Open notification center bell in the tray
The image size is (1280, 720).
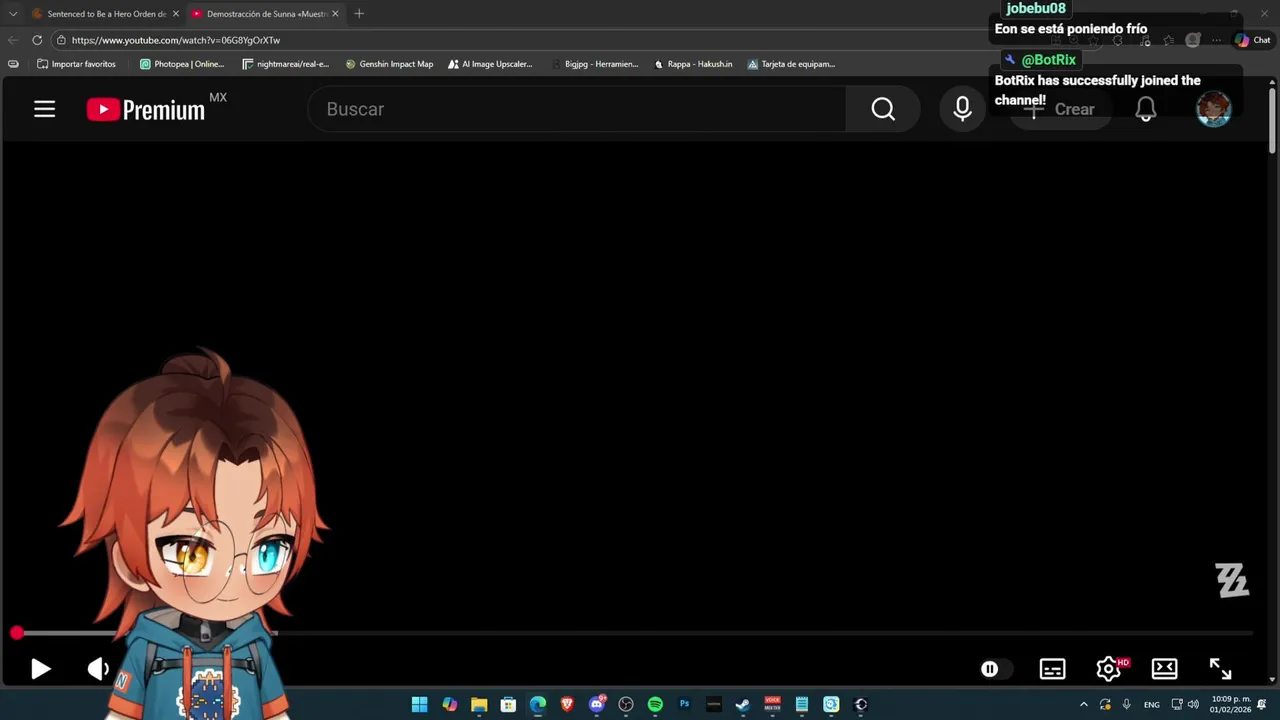(1262, 705)
